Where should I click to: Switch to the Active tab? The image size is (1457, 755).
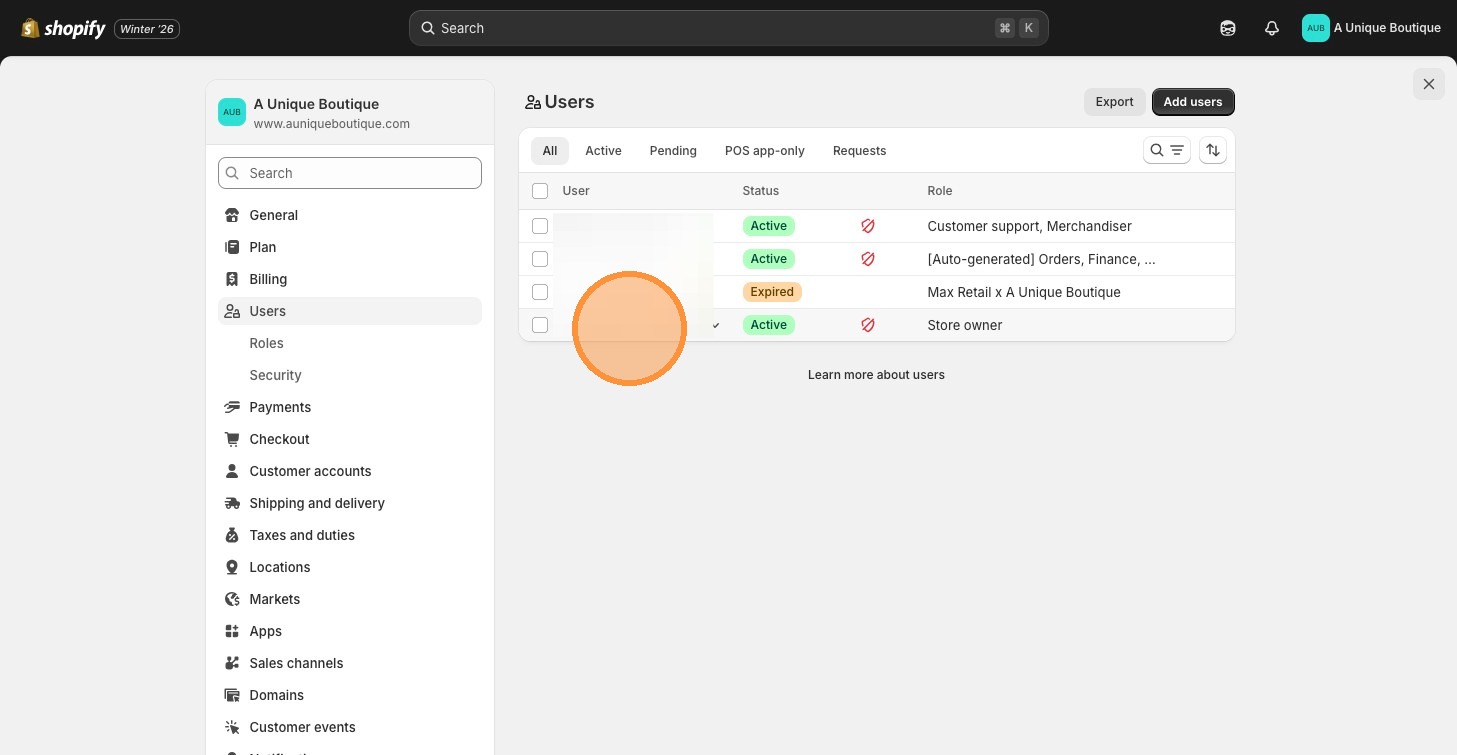(603, 151)
